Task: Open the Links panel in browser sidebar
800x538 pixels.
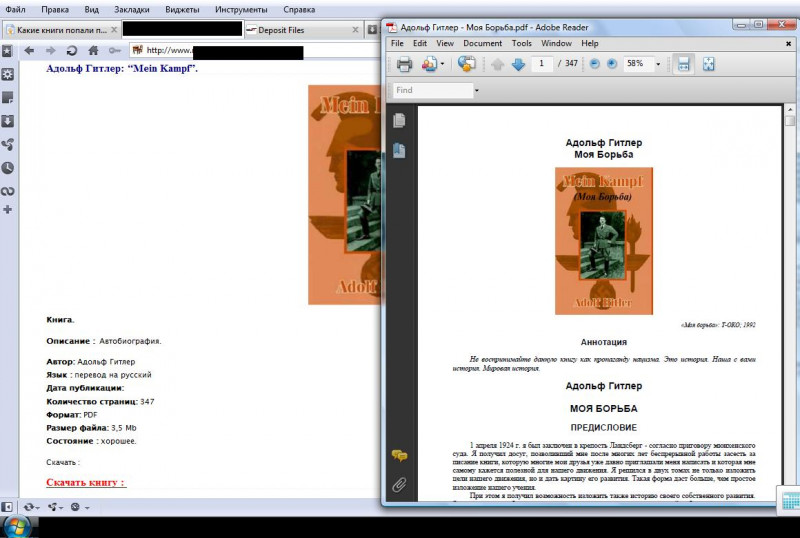Action: [x=7, y=144]
